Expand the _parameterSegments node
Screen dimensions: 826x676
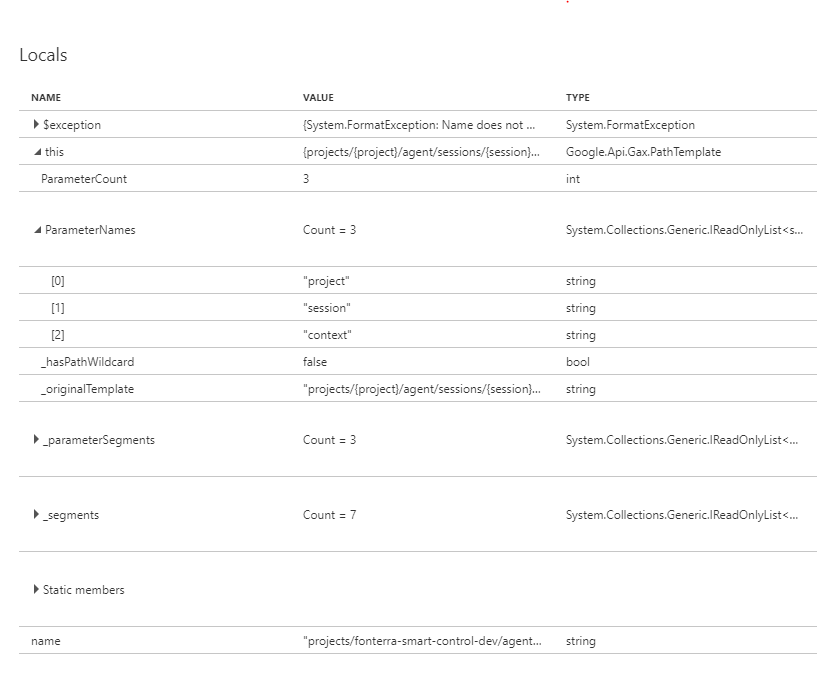36,439
